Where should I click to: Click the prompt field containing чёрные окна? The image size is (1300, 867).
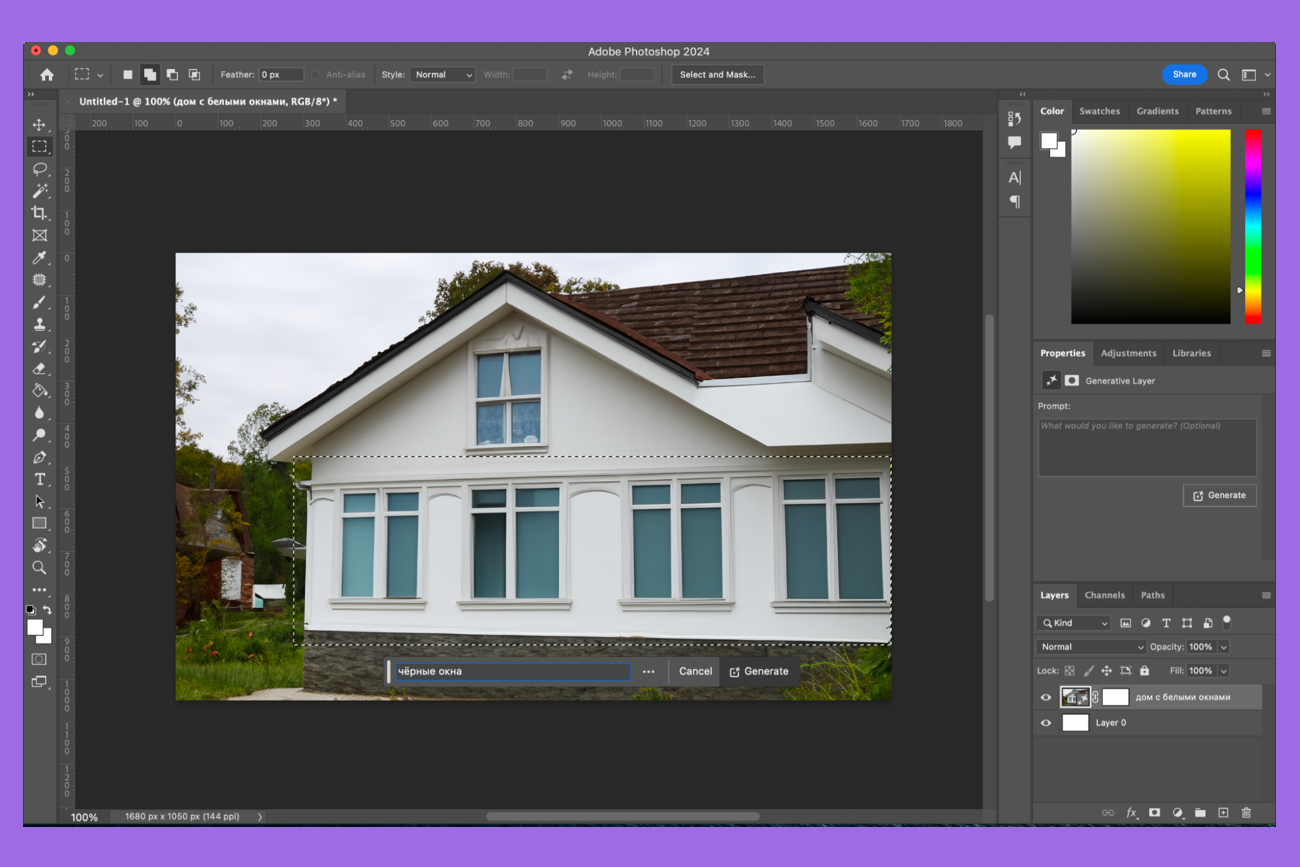(512, 672)
